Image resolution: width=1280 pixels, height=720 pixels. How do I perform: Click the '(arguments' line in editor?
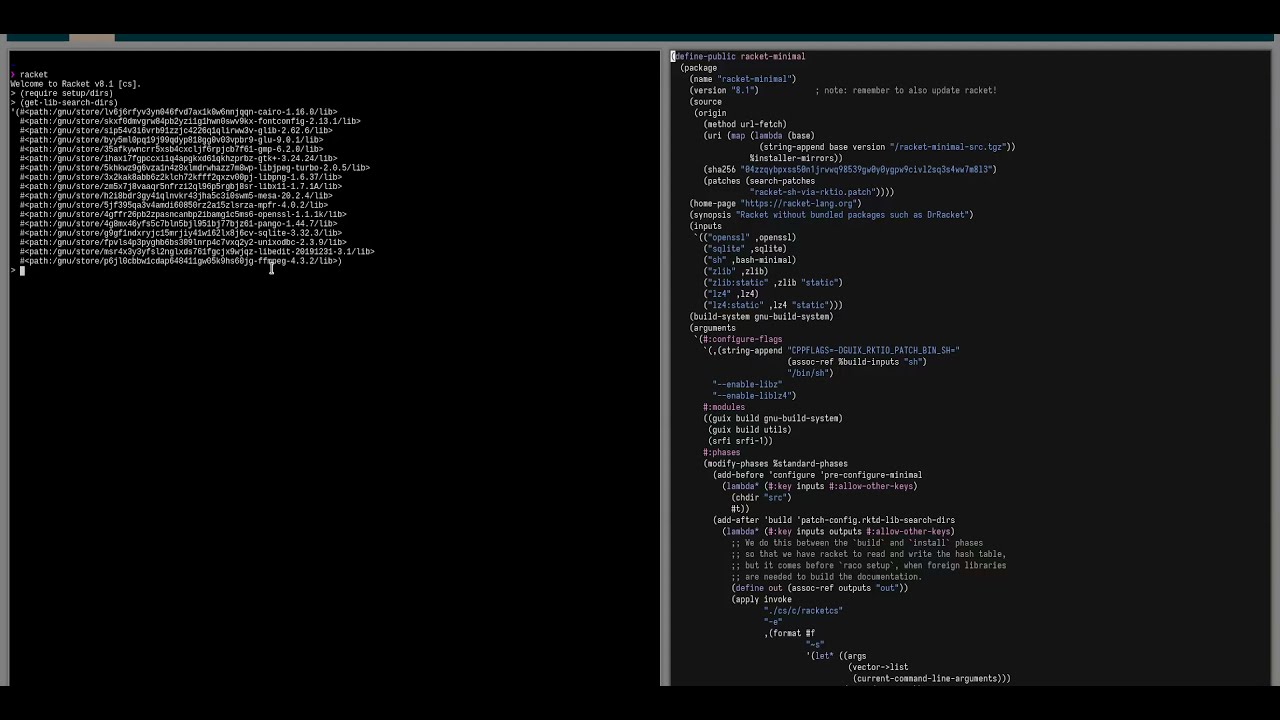[x=713, y=328]
